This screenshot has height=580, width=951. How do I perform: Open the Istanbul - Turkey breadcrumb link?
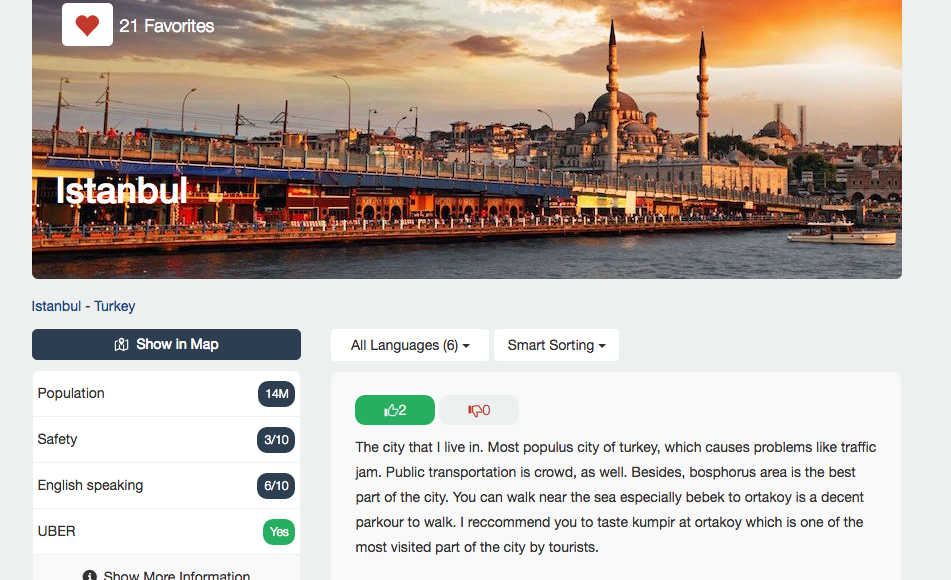(83, 306)
